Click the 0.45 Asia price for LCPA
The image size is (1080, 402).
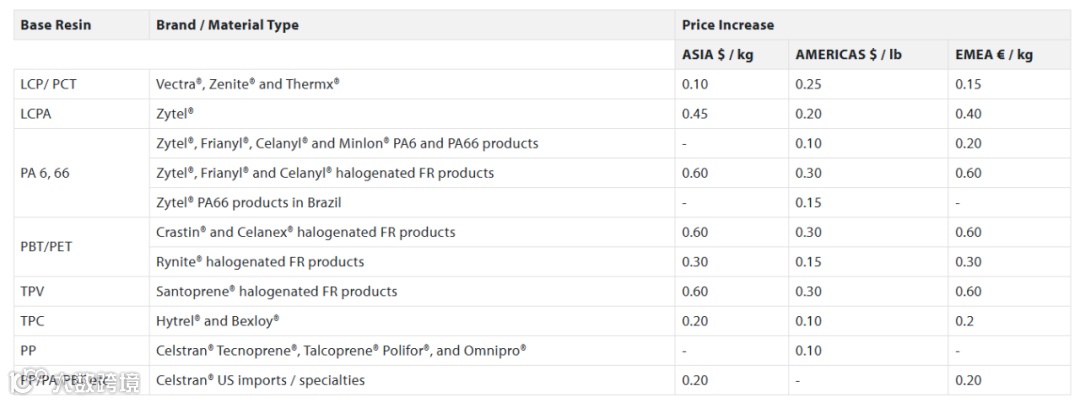point(695,114)
